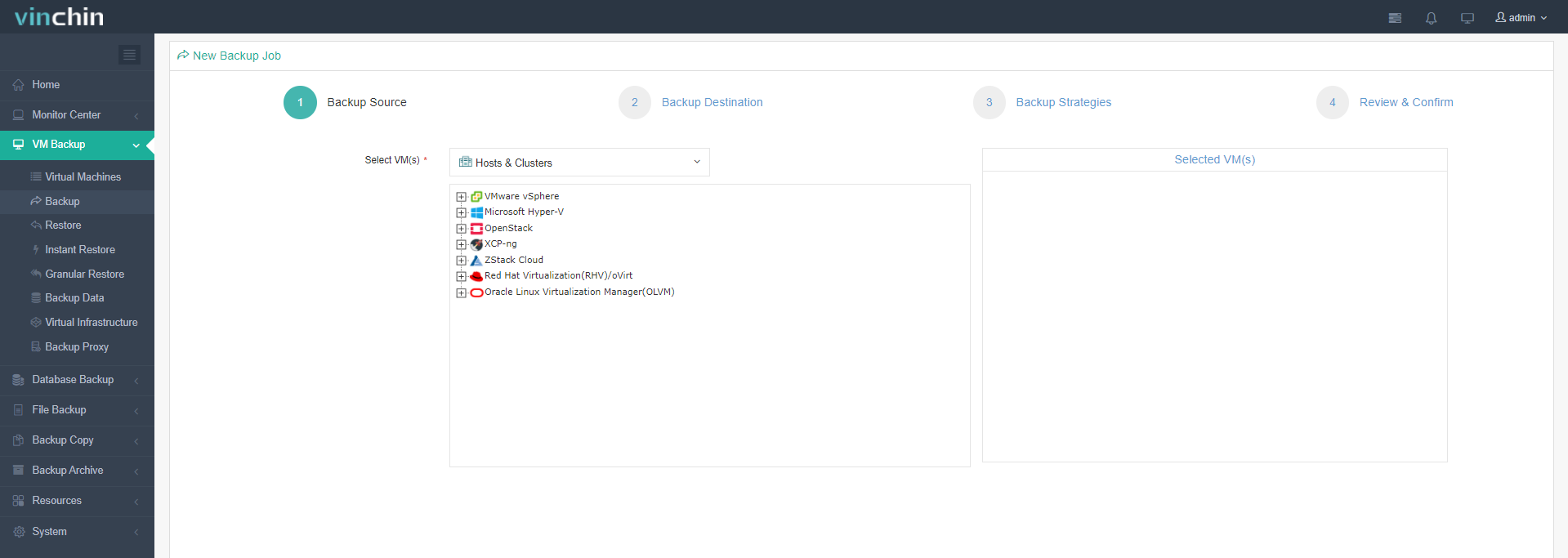The image size is (1568, 558).
Task: Expand Monitor Center menu
Action: click(x=77, y=115)
